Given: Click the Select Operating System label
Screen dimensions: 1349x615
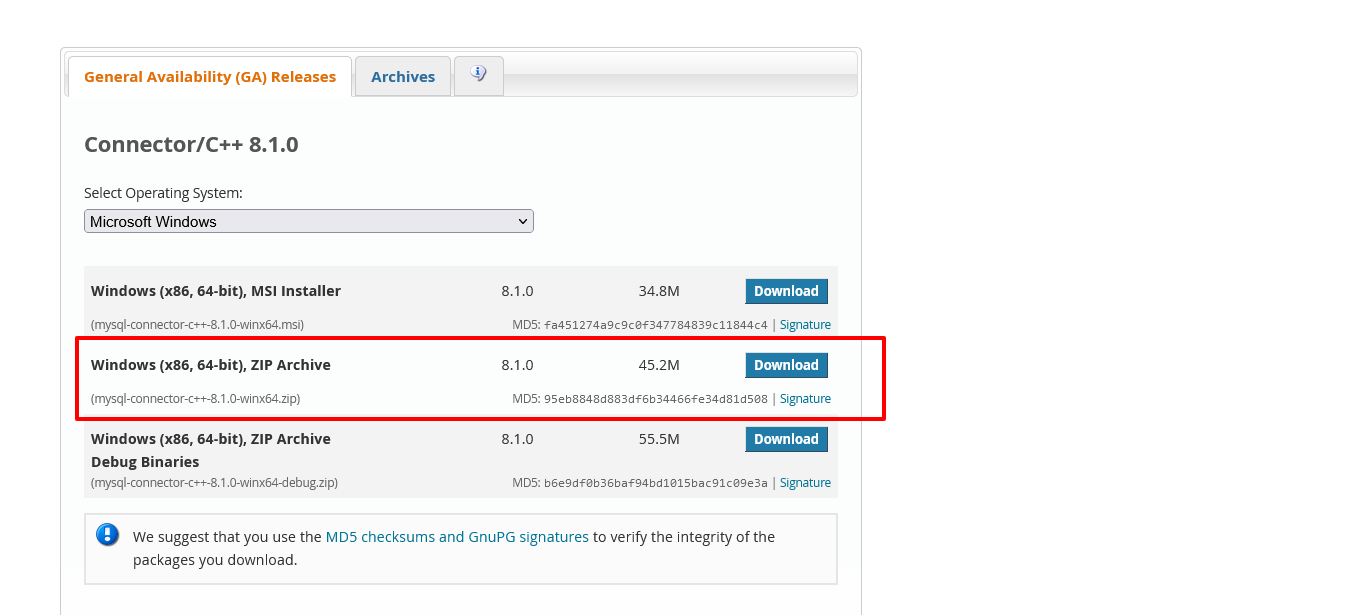Looking at the screenshot, I should tap(163, 192).
